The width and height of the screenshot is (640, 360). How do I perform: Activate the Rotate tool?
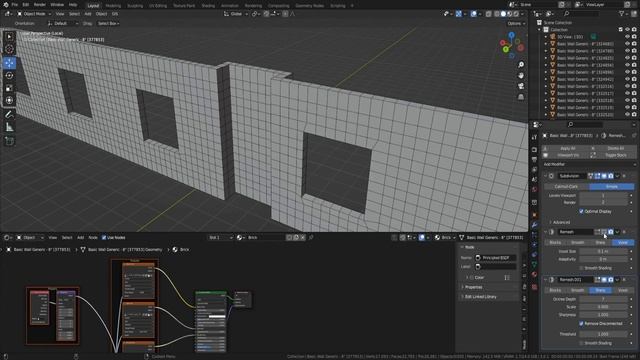pyautogui.click(x=9, y=76)
